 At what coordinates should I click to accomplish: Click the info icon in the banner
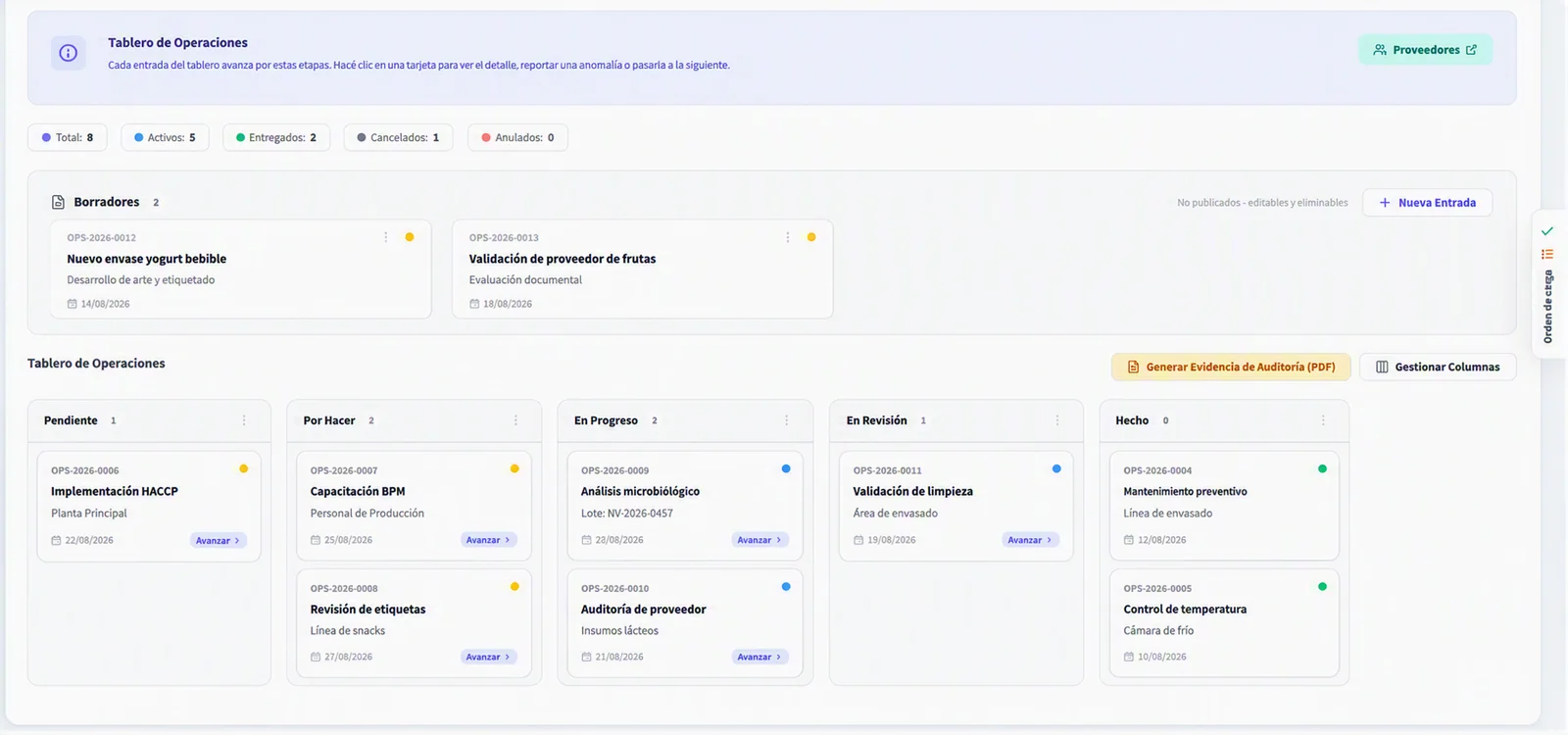tap(69, 53)
